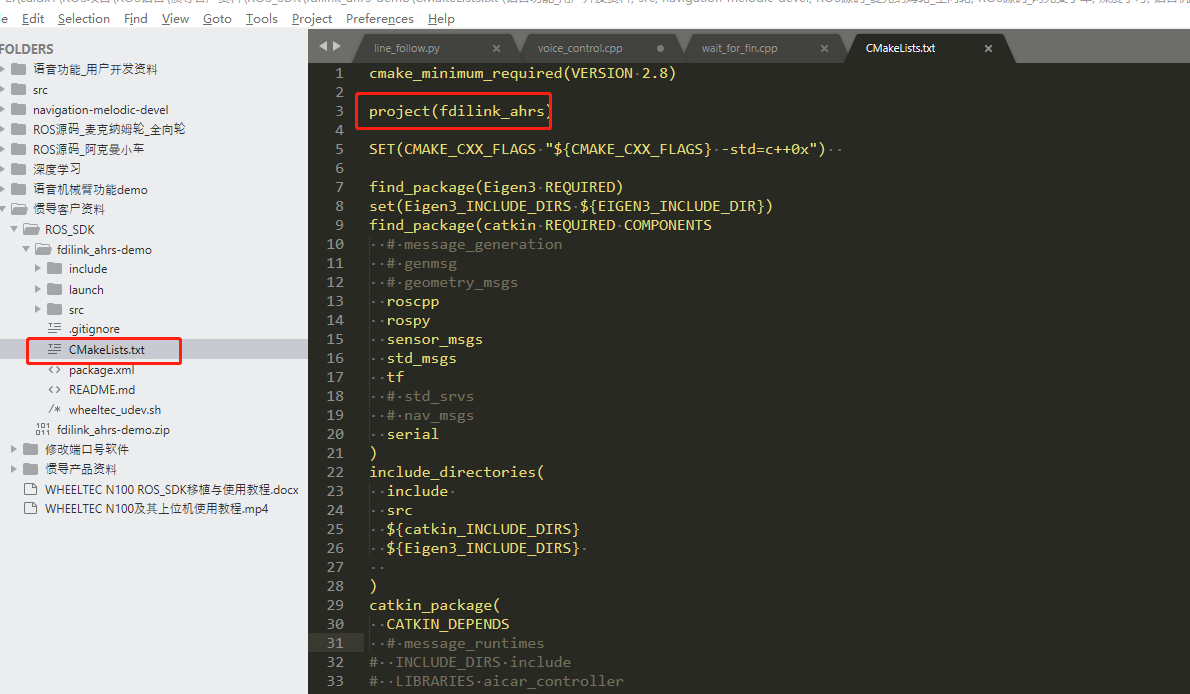Select navigation-melodic-devel folder
Image resolution: width=1190 pixels, height=694 pixels.
pos(100,109)
